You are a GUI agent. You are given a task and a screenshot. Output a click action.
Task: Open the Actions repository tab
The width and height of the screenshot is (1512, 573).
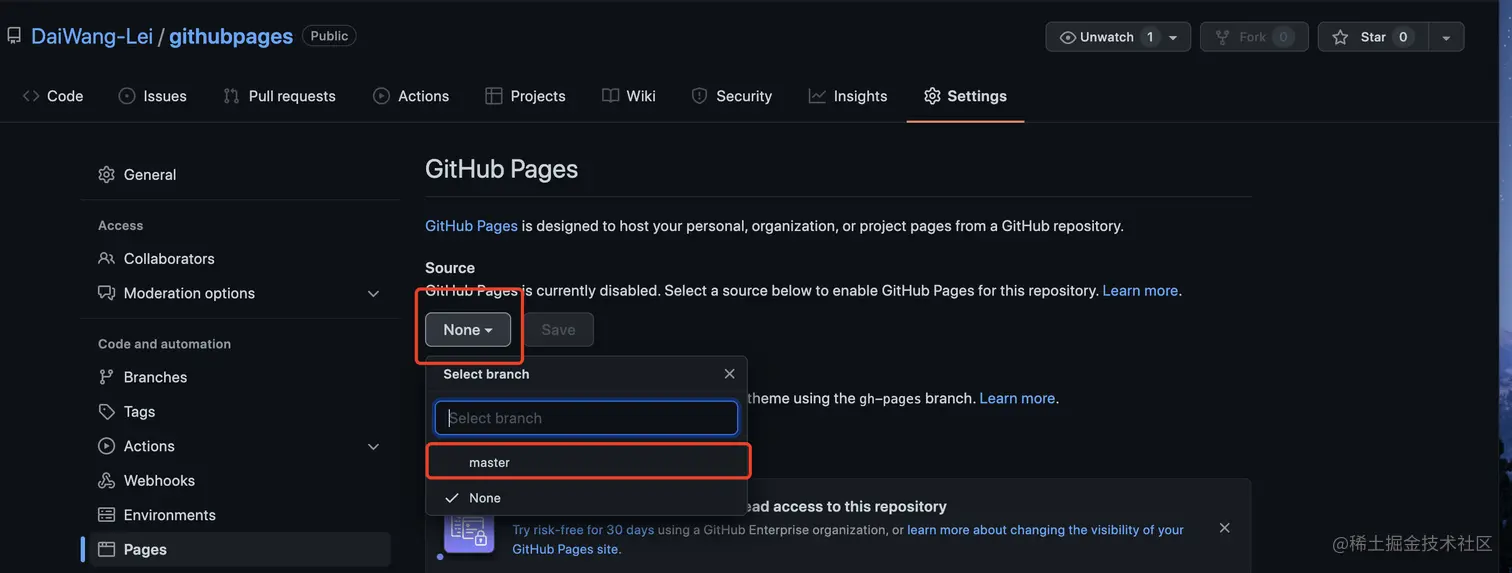pos(411,96)
